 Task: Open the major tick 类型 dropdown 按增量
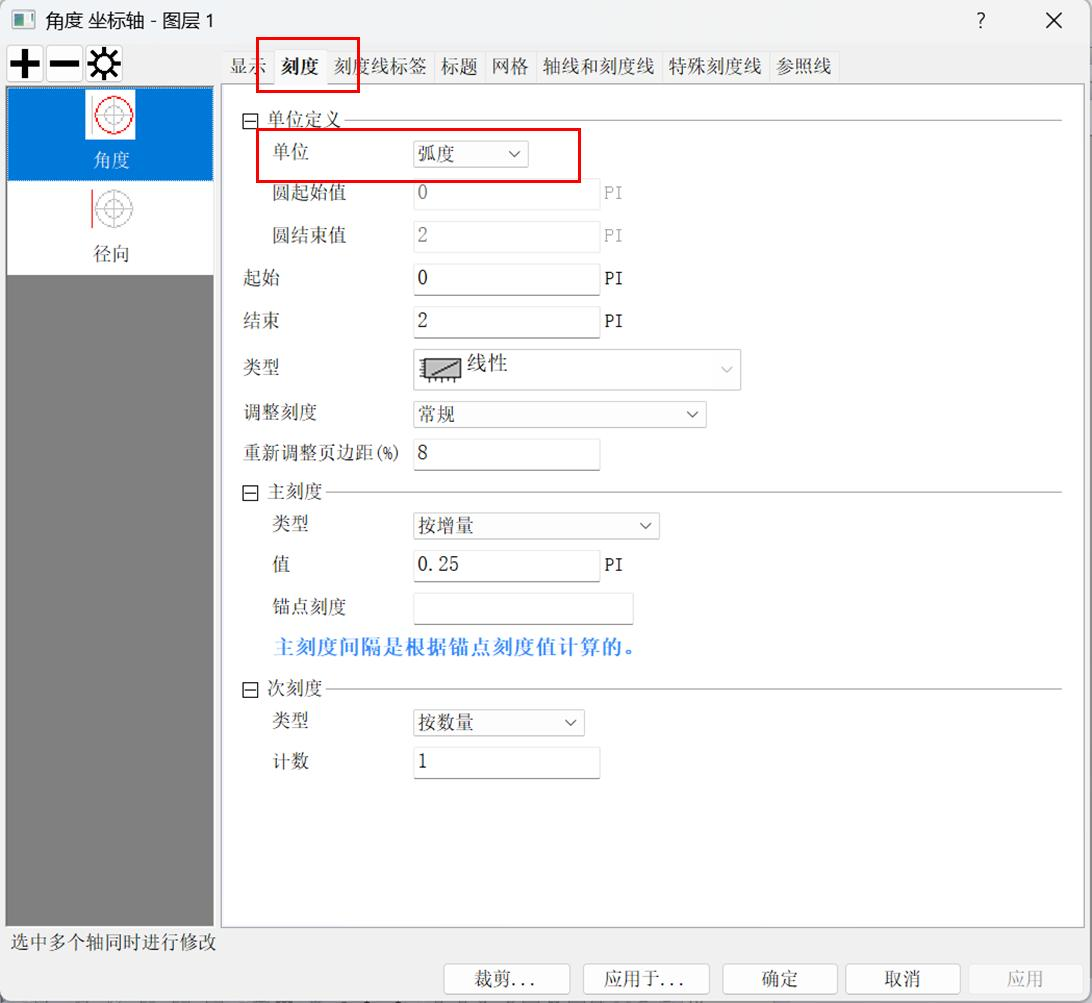click(x=536, y=526)
